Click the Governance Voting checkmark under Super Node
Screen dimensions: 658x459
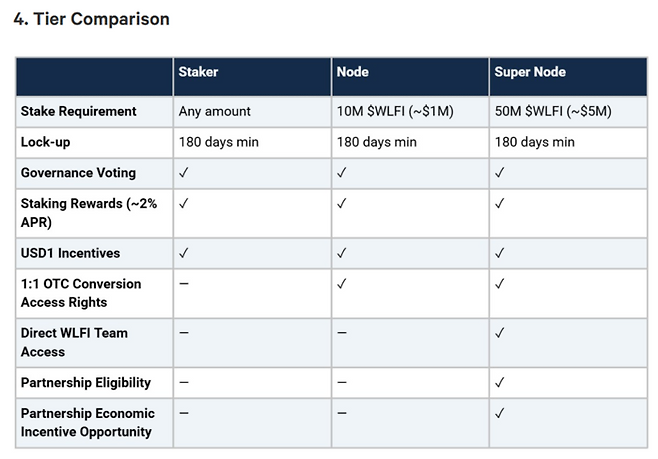point(500,173)
